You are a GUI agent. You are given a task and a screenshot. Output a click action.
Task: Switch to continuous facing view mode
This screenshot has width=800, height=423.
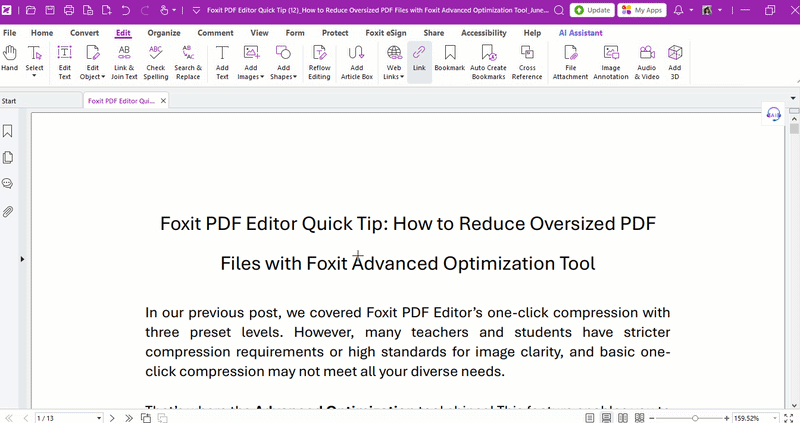click(639, 418)
